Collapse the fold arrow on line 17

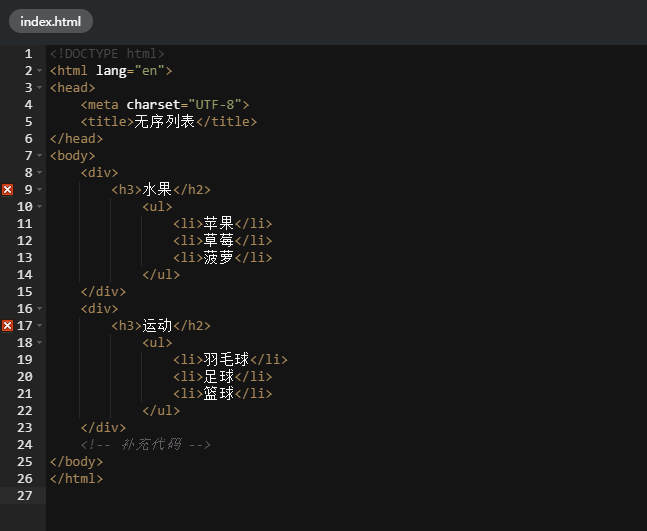coord(40,326)
